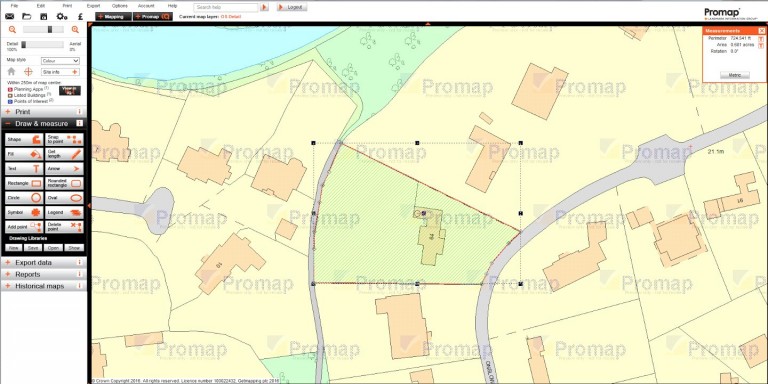
Task: Select the Circle drawing tool
Action: (24, 198)
